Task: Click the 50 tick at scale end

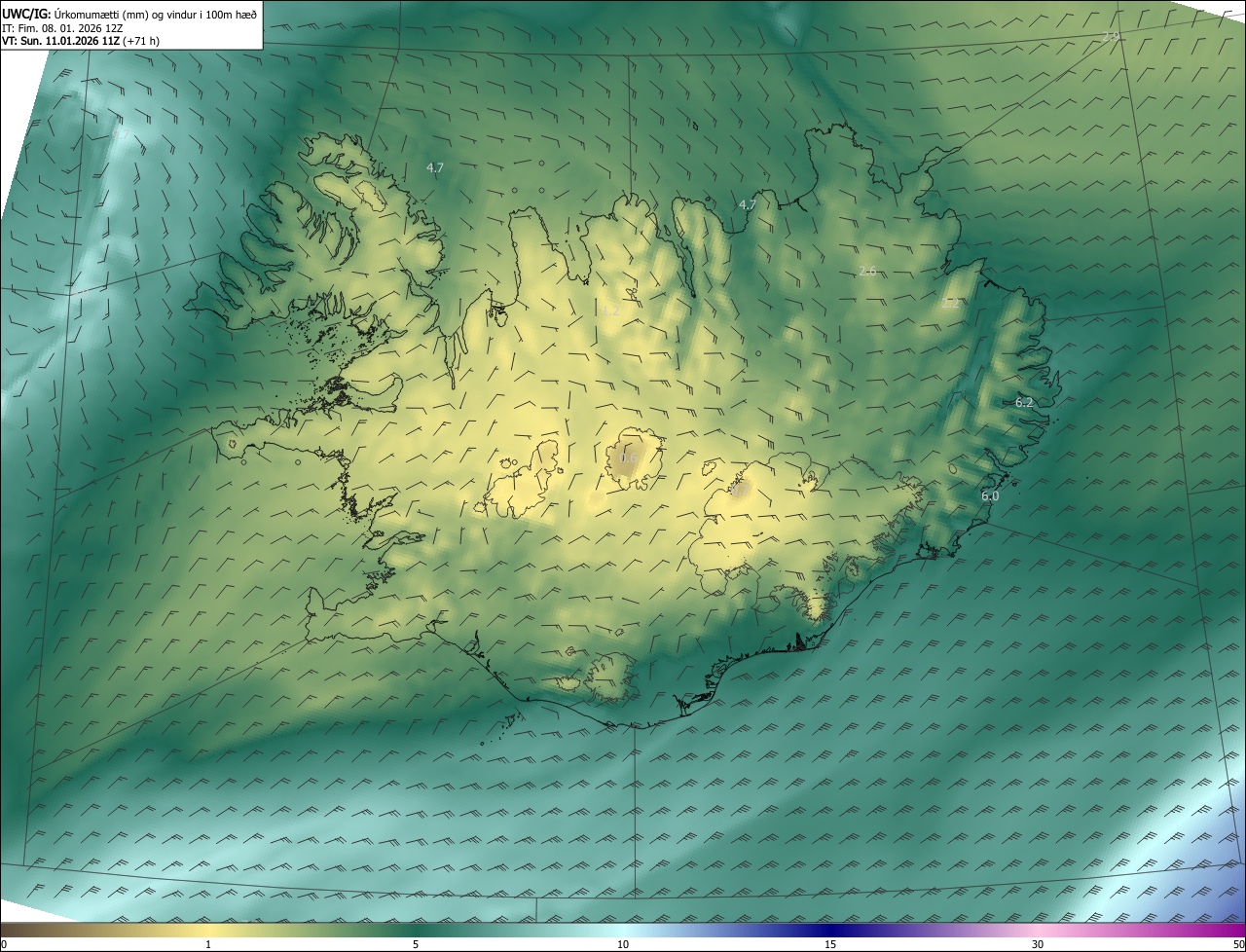Action: pyautogui.click(x=1238, y=944)
